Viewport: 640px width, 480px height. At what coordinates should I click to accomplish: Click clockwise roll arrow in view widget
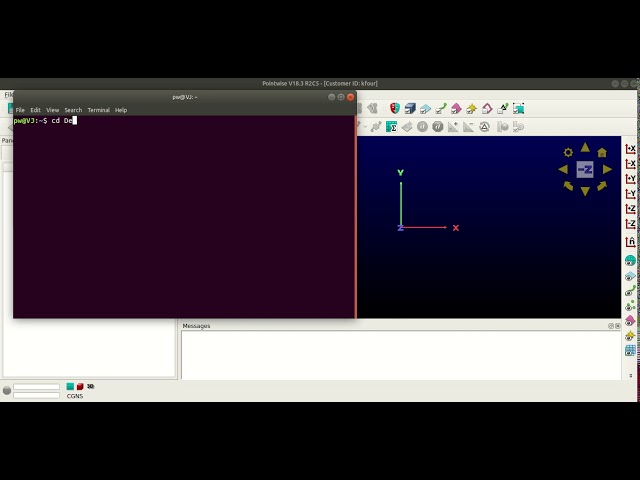coord(602,186)
